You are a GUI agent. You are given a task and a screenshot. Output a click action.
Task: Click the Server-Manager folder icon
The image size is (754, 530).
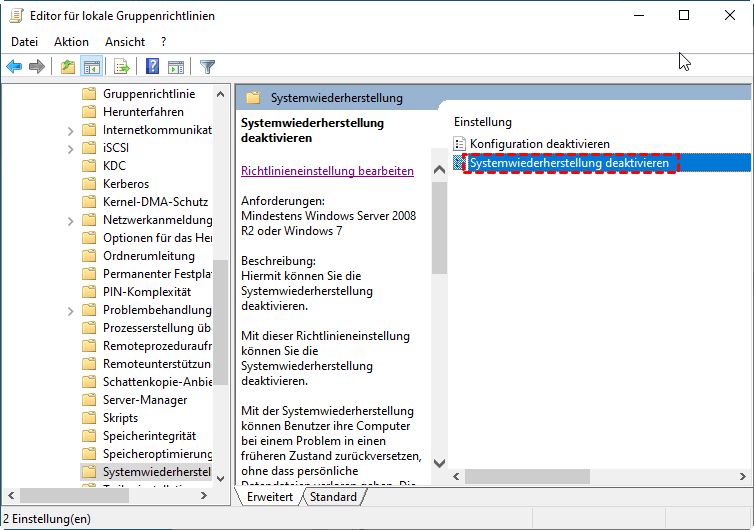click(89, 400)
